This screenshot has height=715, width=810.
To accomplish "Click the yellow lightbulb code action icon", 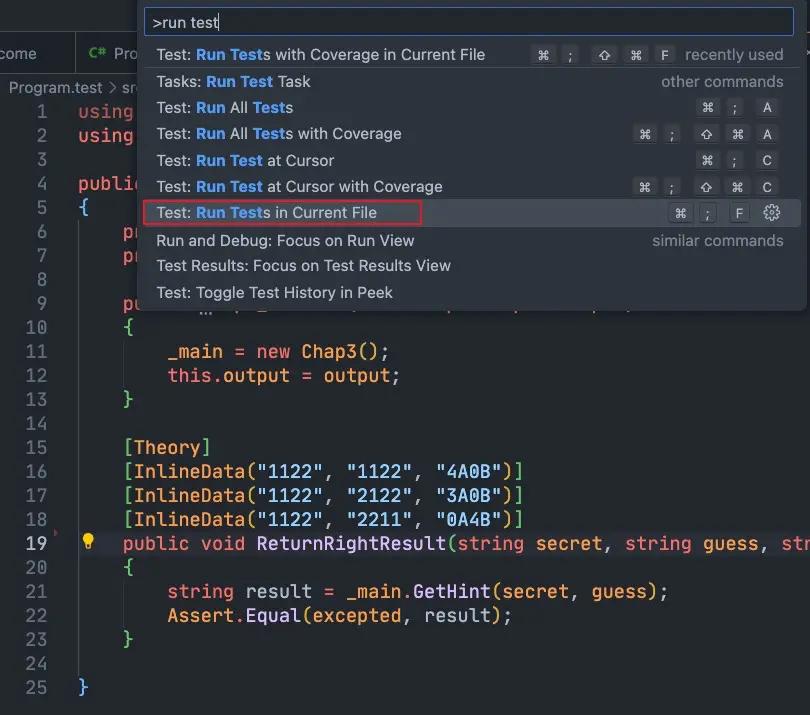I will (88, 542).
